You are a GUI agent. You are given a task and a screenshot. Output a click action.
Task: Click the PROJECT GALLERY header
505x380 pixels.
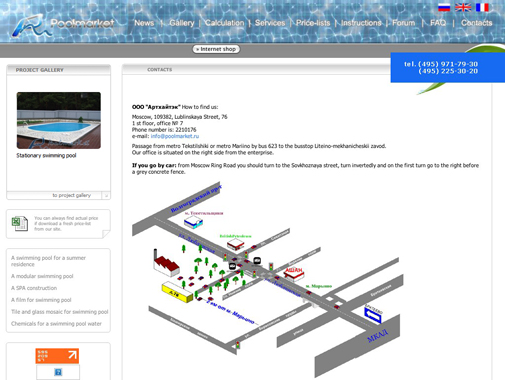click(40, 70)
